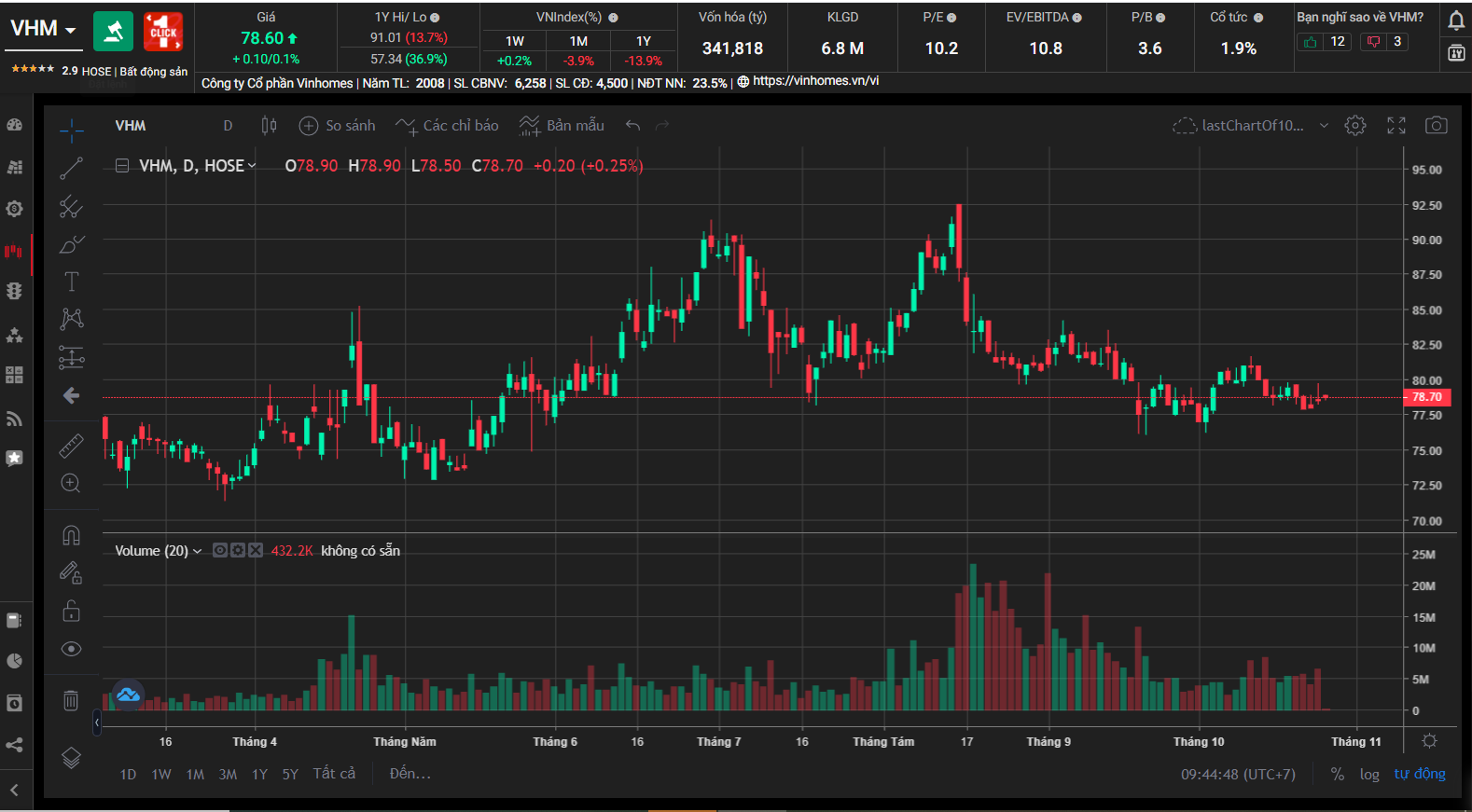The image size is (1472, 812).
Task: Toggle magnet mode for drawings
Action: pos(71,535)
